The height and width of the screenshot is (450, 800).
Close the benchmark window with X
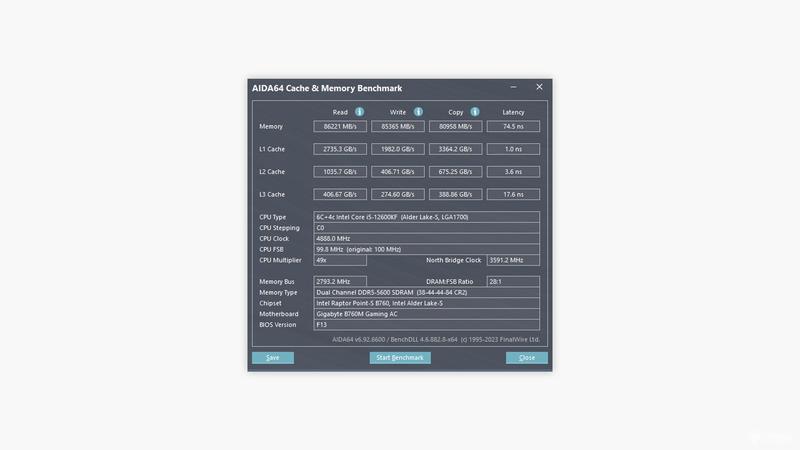coord(539,87)
